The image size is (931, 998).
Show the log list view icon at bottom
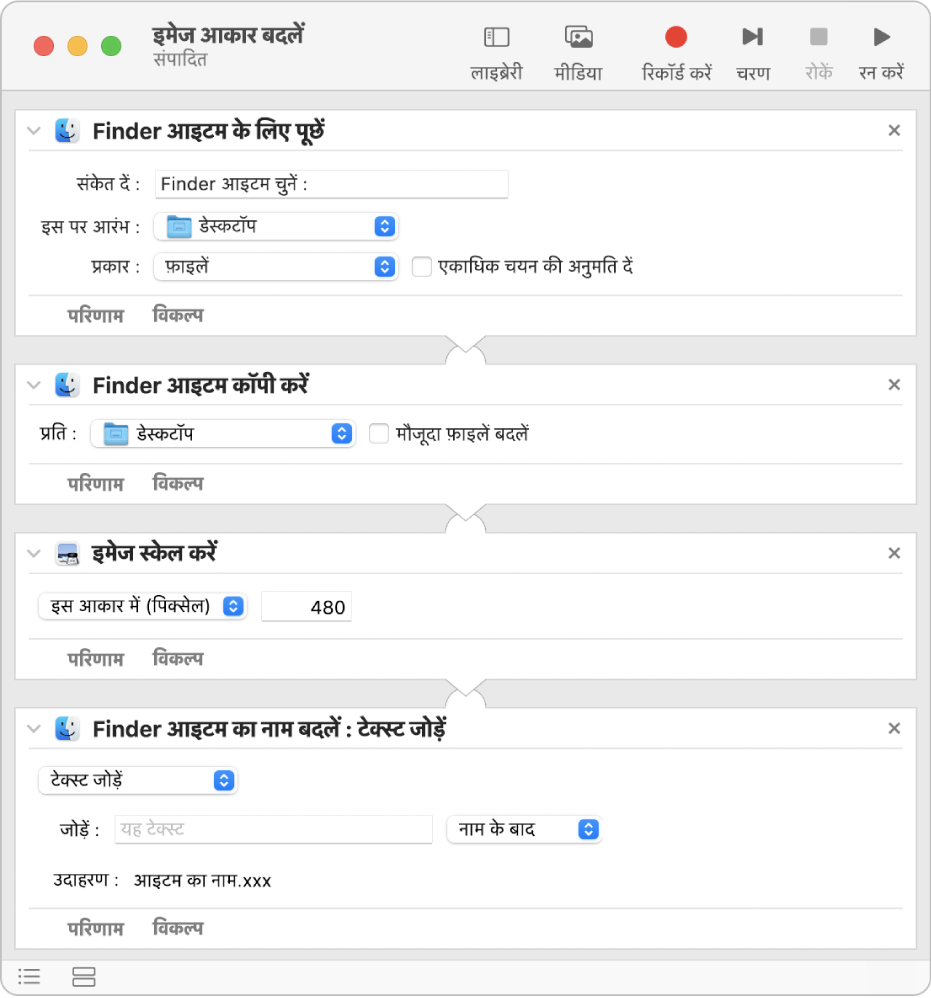(29, 977)
